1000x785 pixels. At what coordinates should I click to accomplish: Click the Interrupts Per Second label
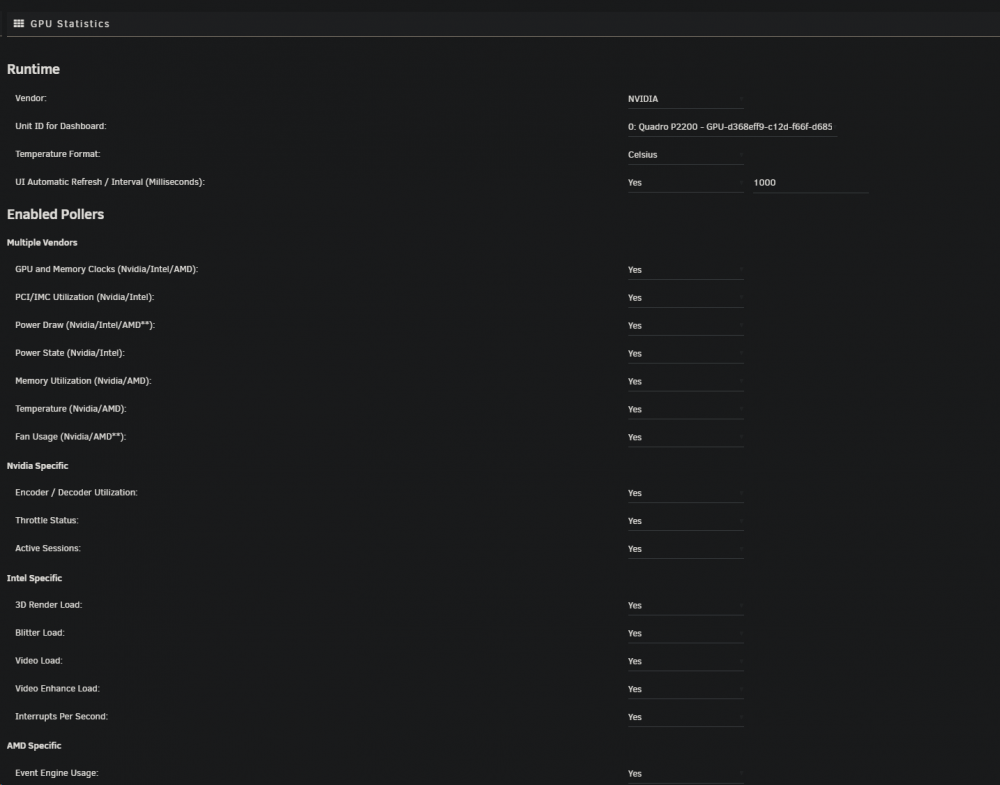pyautogui.click(x=61, y=717)
